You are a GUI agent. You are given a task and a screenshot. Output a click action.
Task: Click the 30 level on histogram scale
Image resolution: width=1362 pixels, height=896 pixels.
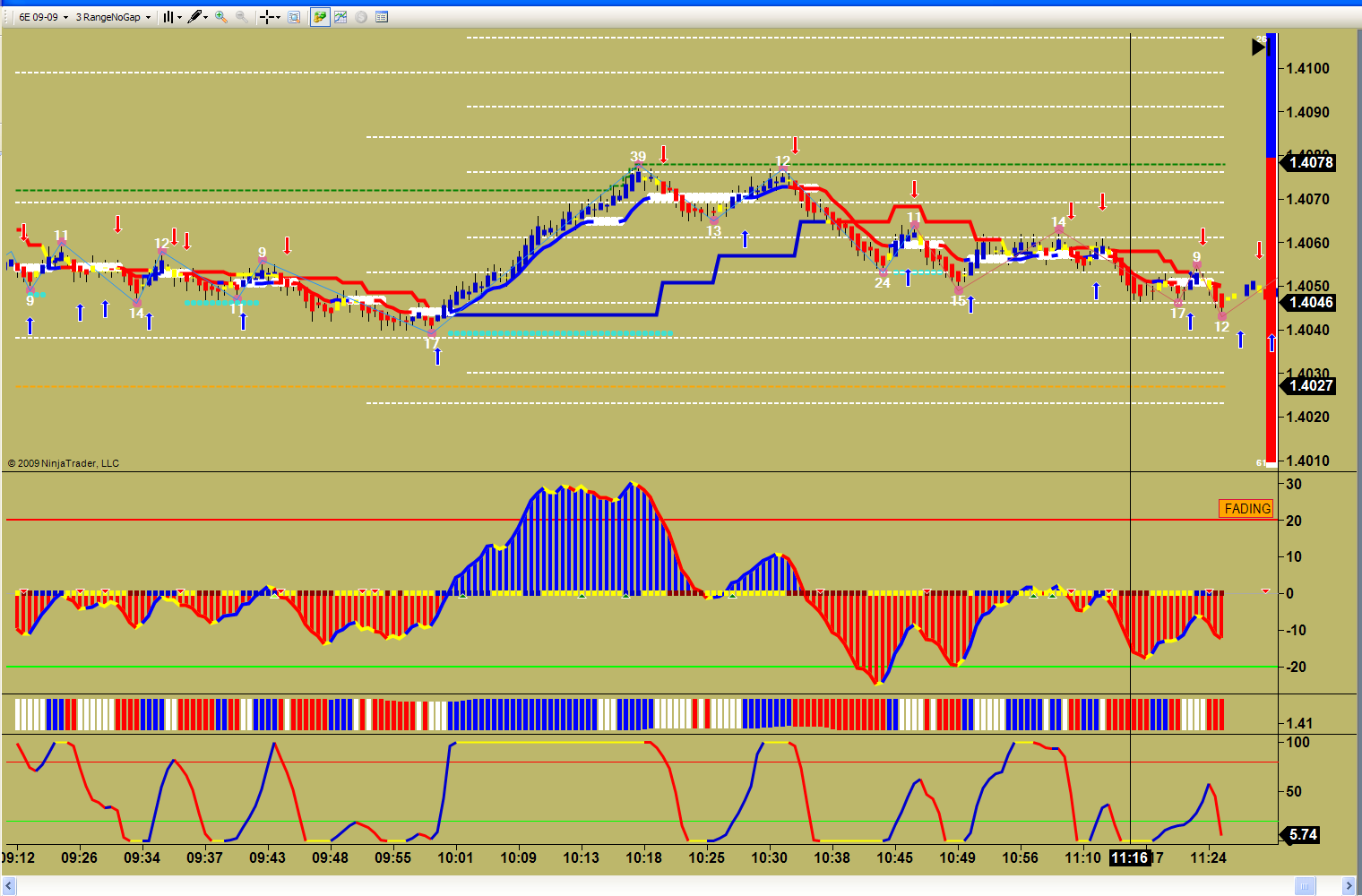pyautogui.click(x=1294, y=484)
